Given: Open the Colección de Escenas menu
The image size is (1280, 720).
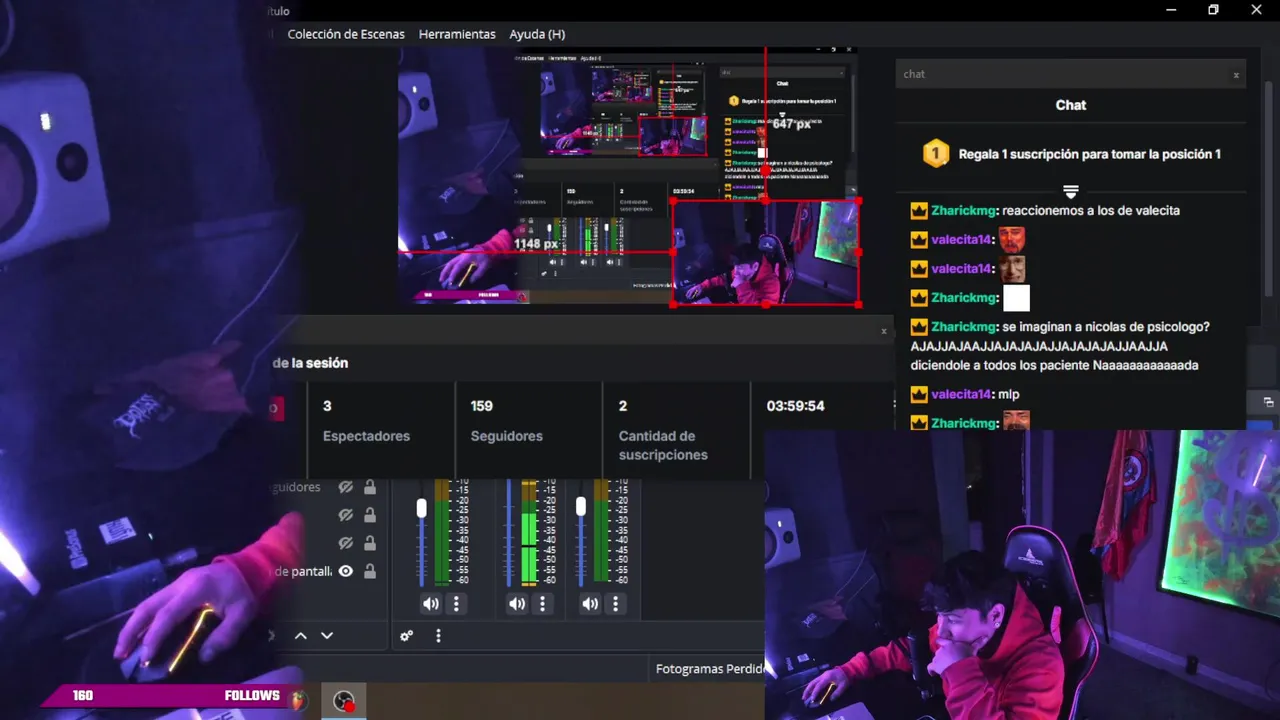Looking at the screenshot, I should click(346, 34).
